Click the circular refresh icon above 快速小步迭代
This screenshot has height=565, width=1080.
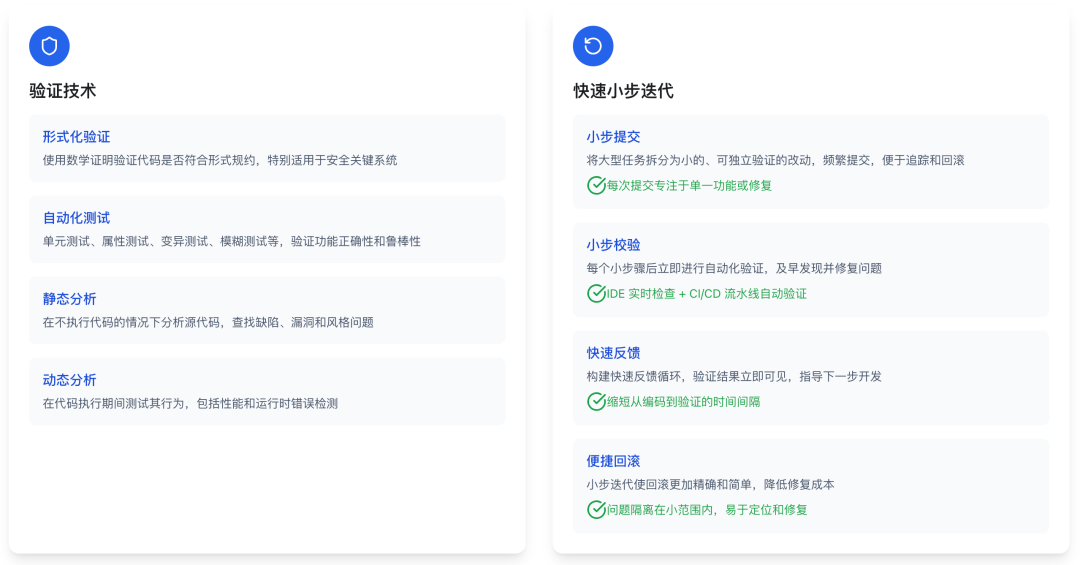[593, 46]
